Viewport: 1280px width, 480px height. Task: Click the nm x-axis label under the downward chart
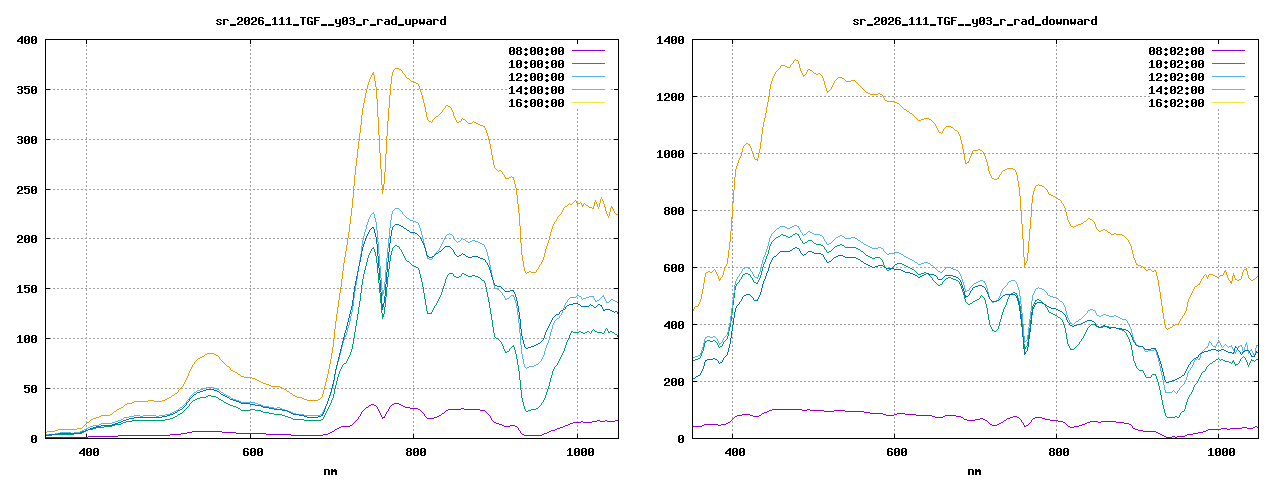click(974, 470)
